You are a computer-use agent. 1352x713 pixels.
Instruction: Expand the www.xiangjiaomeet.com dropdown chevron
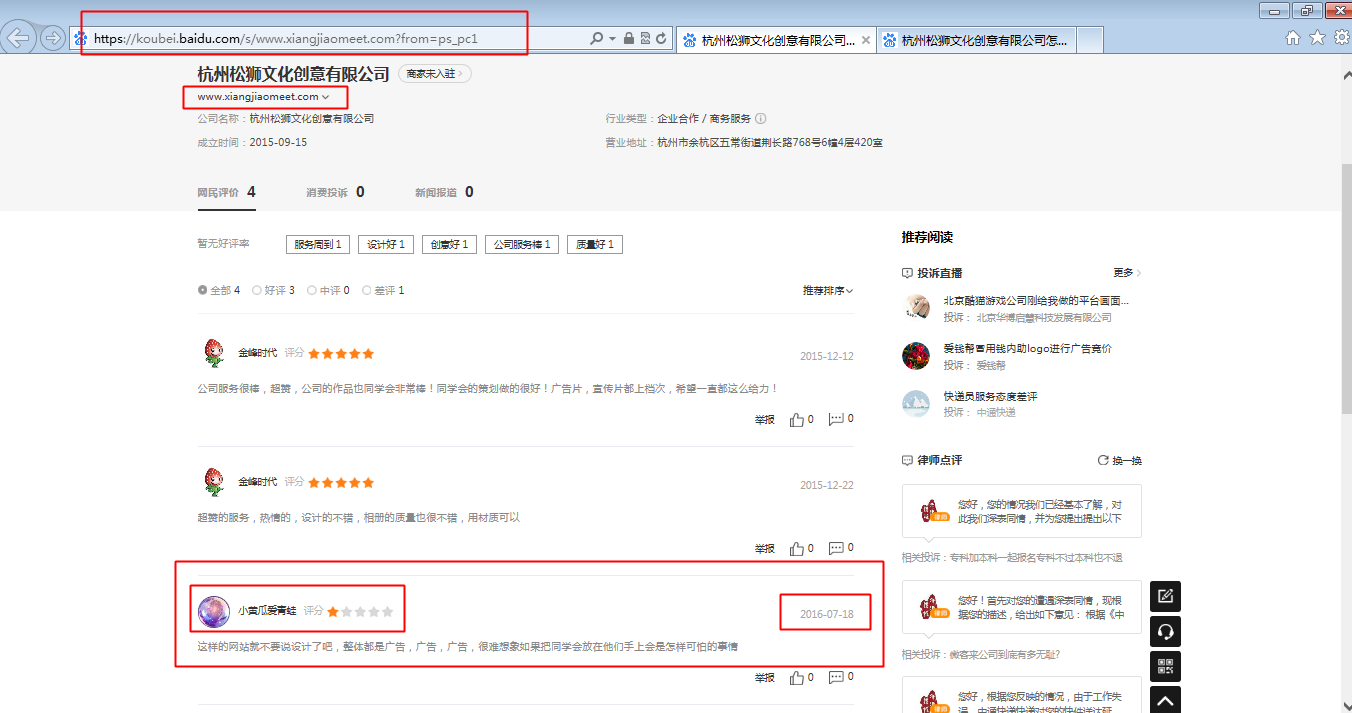point(325,97)
